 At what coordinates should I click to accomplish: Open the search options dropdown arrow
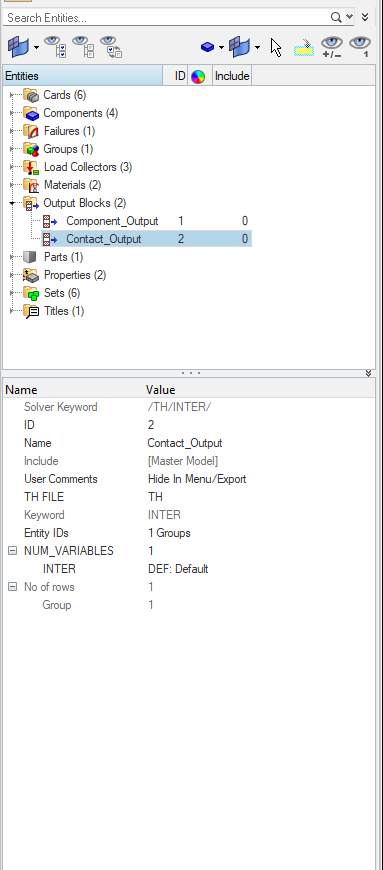coord(349,17)
